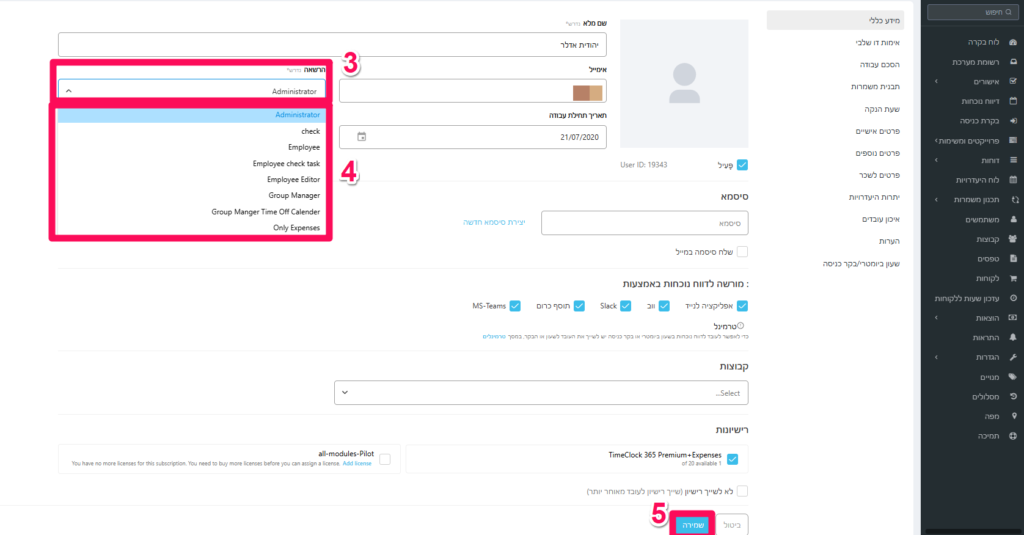Image resolution: width=1024 pixels, height=535 pixels.
Task: Click the shopping cart icon beside לקוחות
Action: pos(1013,278)
